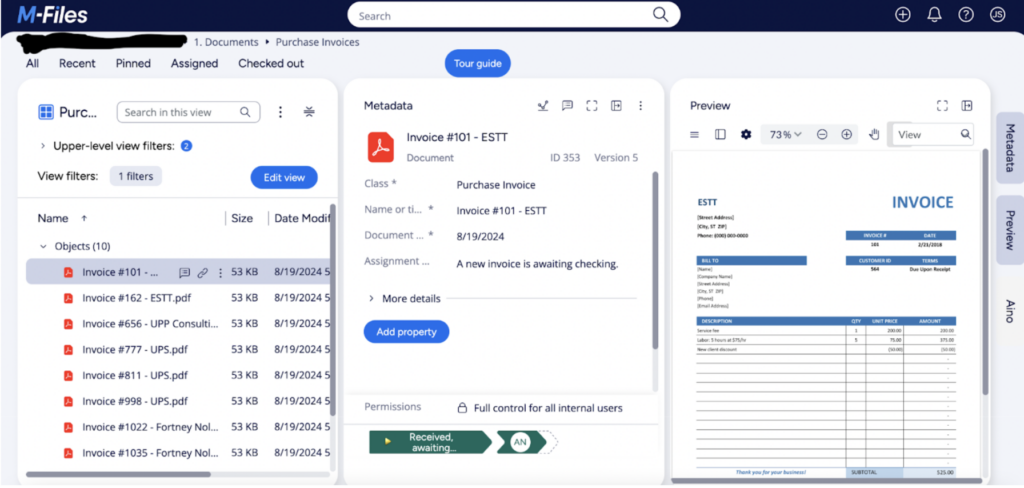Click the listing horizontal scrollbar

pyautogui.click(x=118, y=475)
